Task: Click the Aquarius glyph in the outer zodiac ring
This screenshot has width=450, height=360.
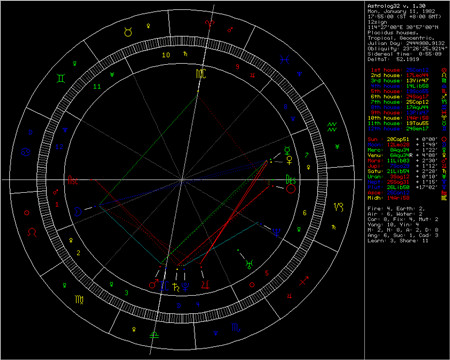Action: (x=332, y=127)
